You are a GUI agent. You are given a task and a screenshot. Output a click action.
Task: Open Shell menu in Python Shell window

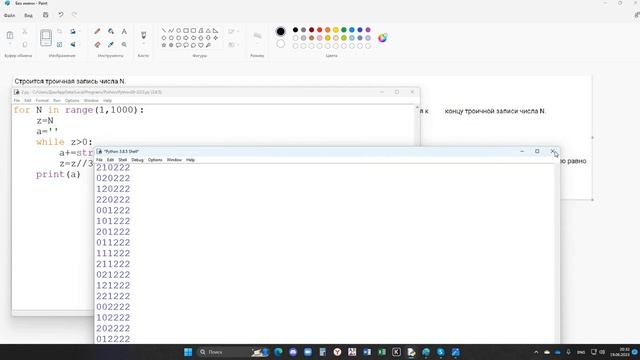click(122, 160)
